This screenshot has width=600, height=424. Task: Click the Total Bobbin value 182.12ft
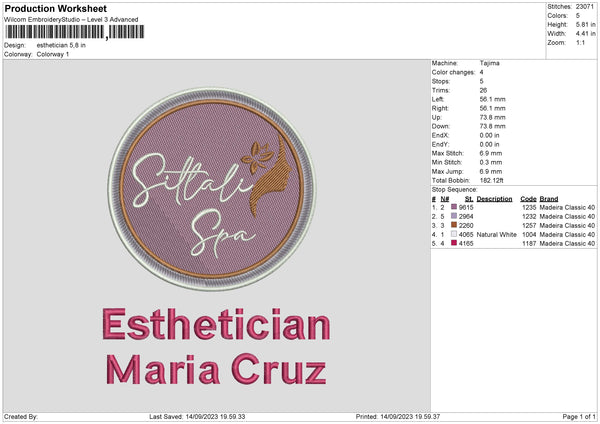[492, 180]
